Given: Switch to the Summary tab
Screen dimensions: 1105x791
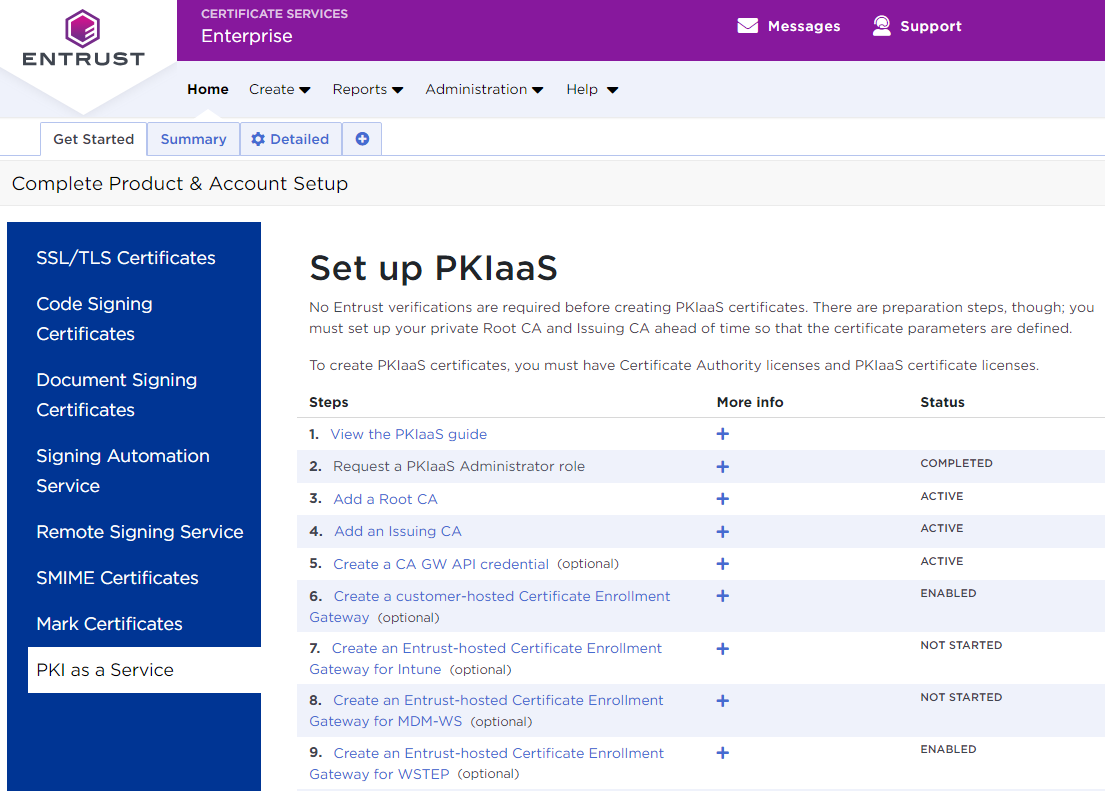Looking at the screenshot, I should pyautogui.click(x=193, y=139).
